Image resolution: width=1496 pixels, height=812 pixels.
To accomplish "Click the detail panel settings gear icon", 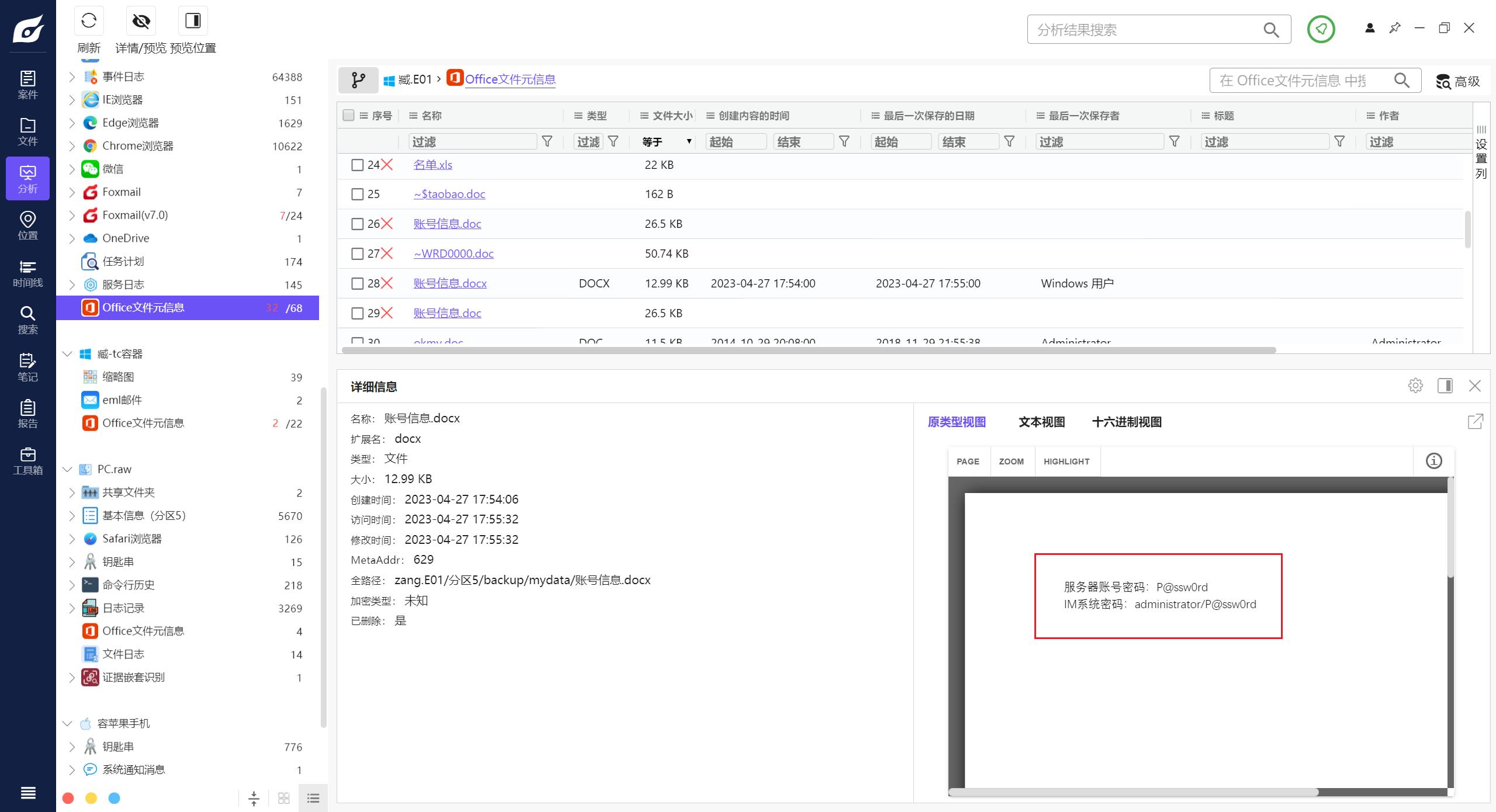I will click(x=1415, y=386).
